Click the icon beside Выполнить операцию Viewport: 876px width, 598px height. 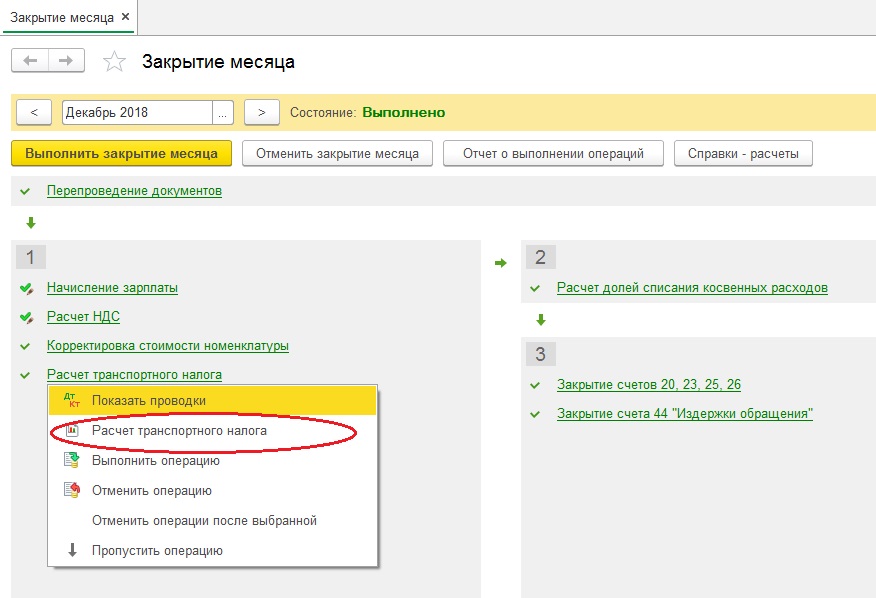[x=71, y=461]
